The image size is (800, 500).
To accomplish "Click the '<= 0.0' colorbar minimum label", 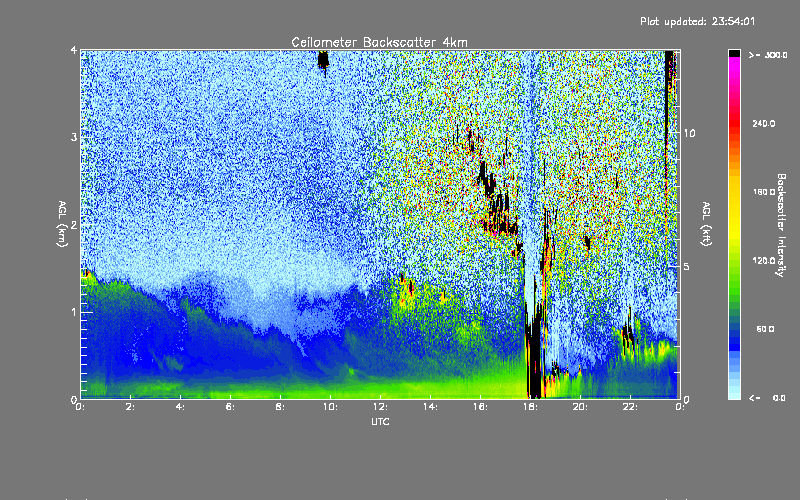I will [767, 398].
